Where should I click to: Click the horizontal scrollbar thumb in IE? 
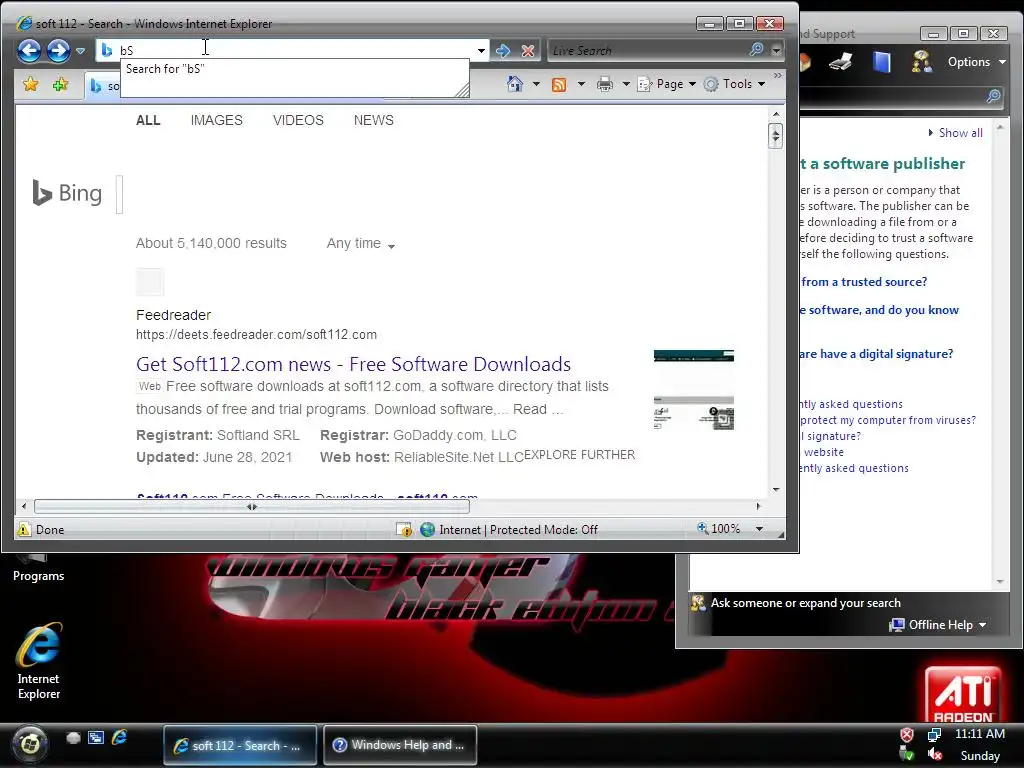(251, 506)
